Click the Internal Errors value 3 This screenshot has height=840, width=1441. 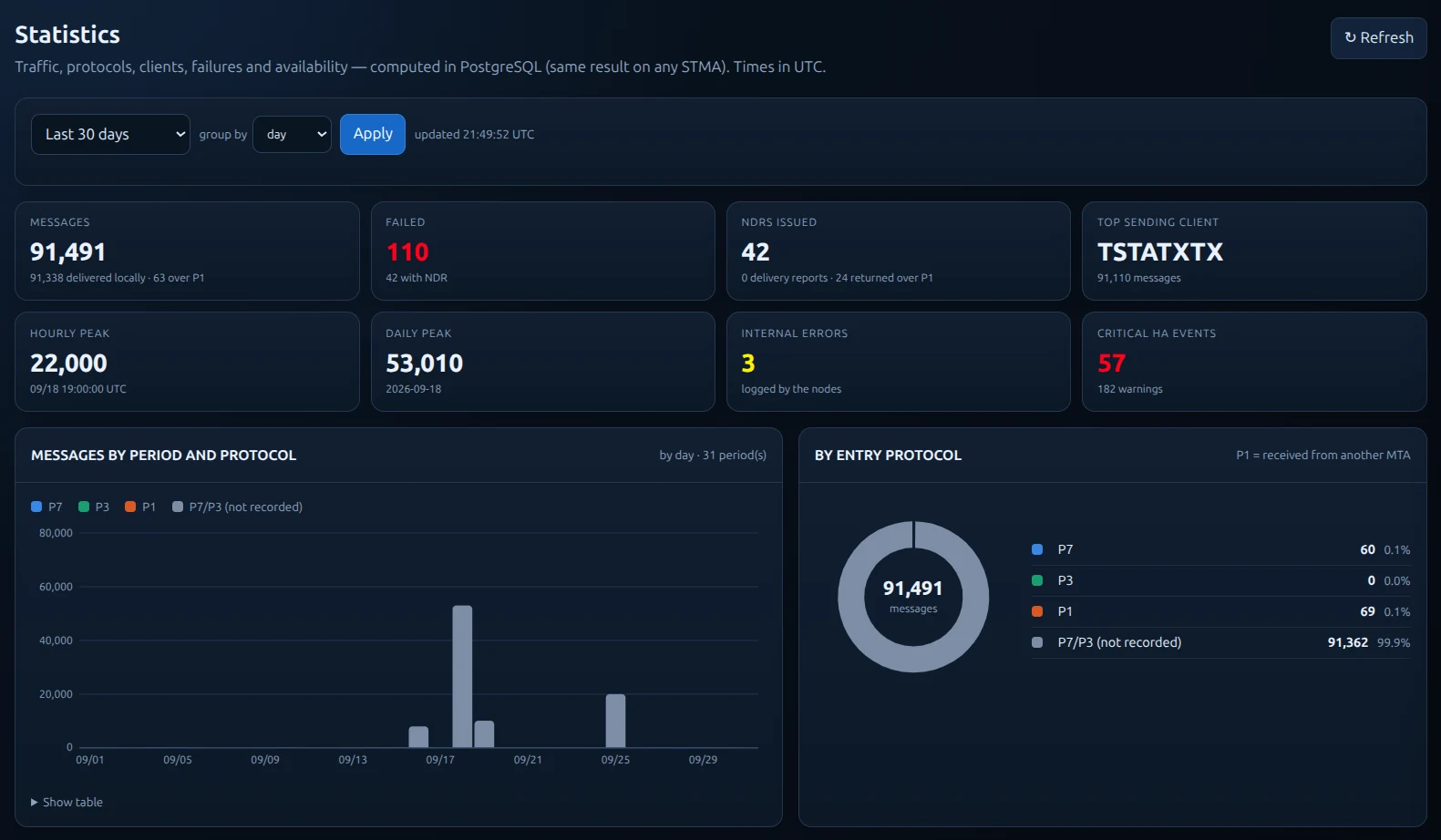(x=748, y=364)
